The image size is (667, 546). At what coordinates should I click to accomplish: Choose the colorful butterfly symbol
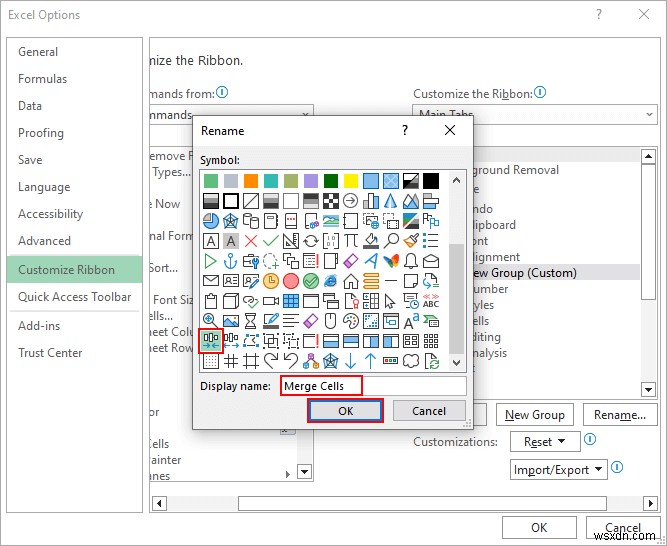tap(391, 261)
